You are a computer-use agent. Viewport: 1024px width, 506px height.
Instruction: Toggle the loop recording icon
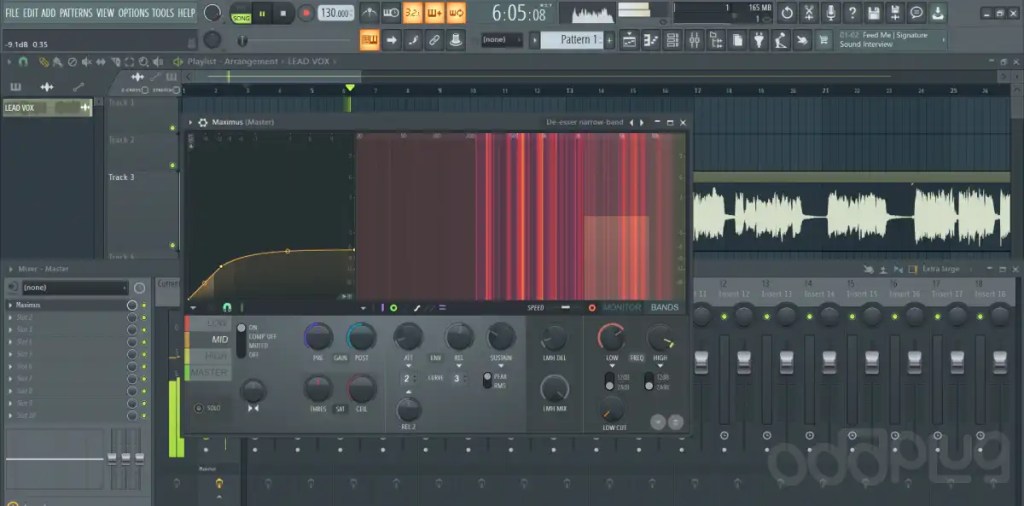click(456, 12)
